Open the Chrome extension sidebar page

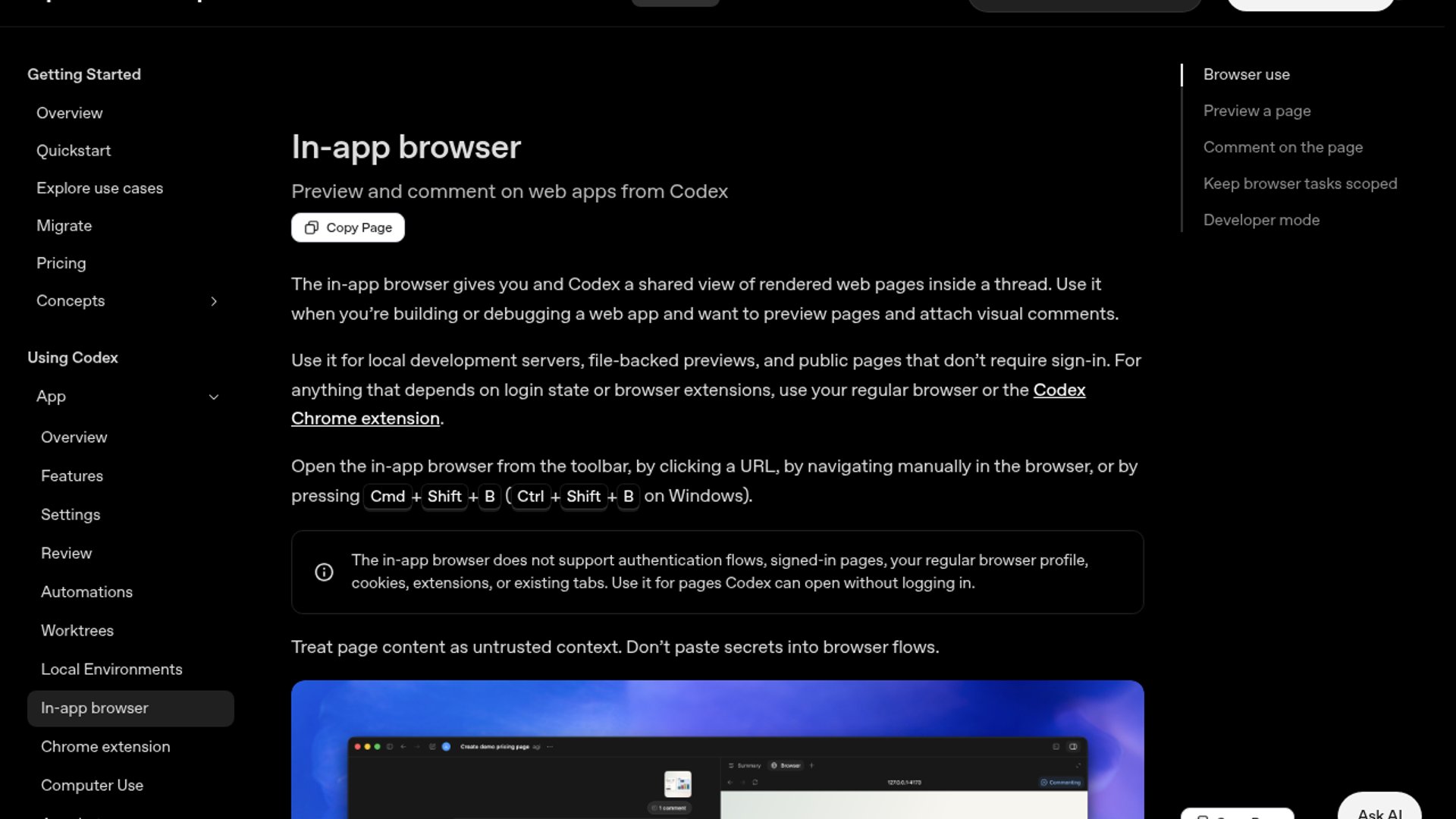[105, 747]
